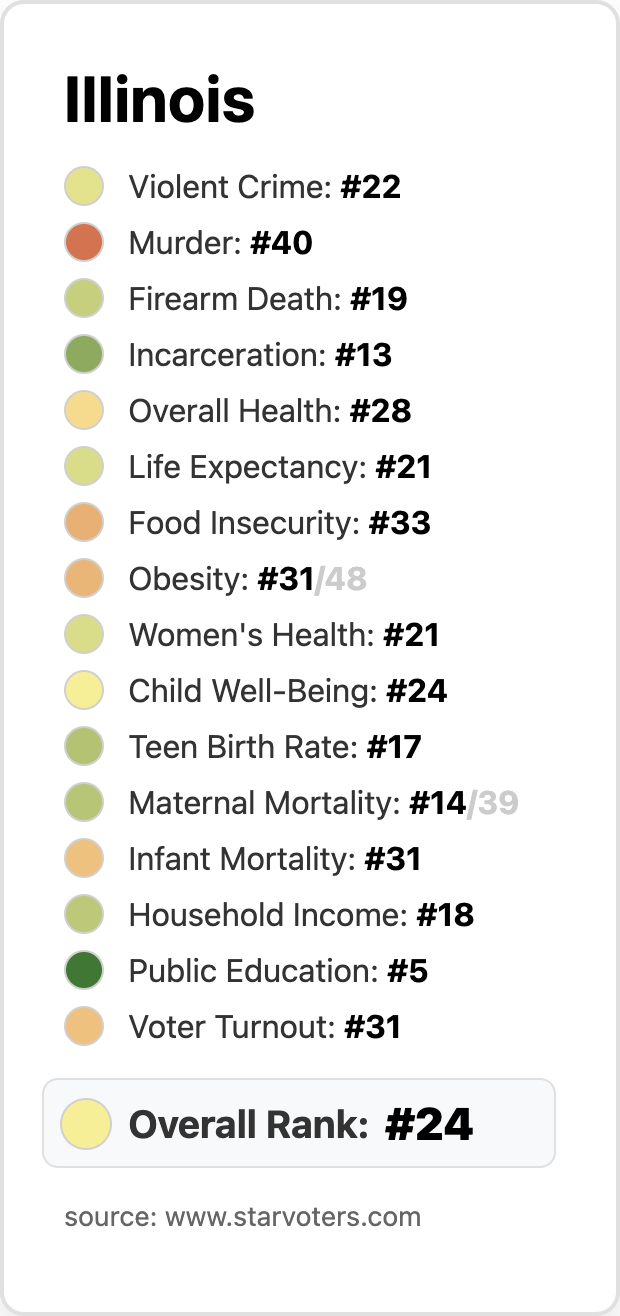Click the Overall Rank yellow dot
620x1316 pixels.
(85, 1123)
